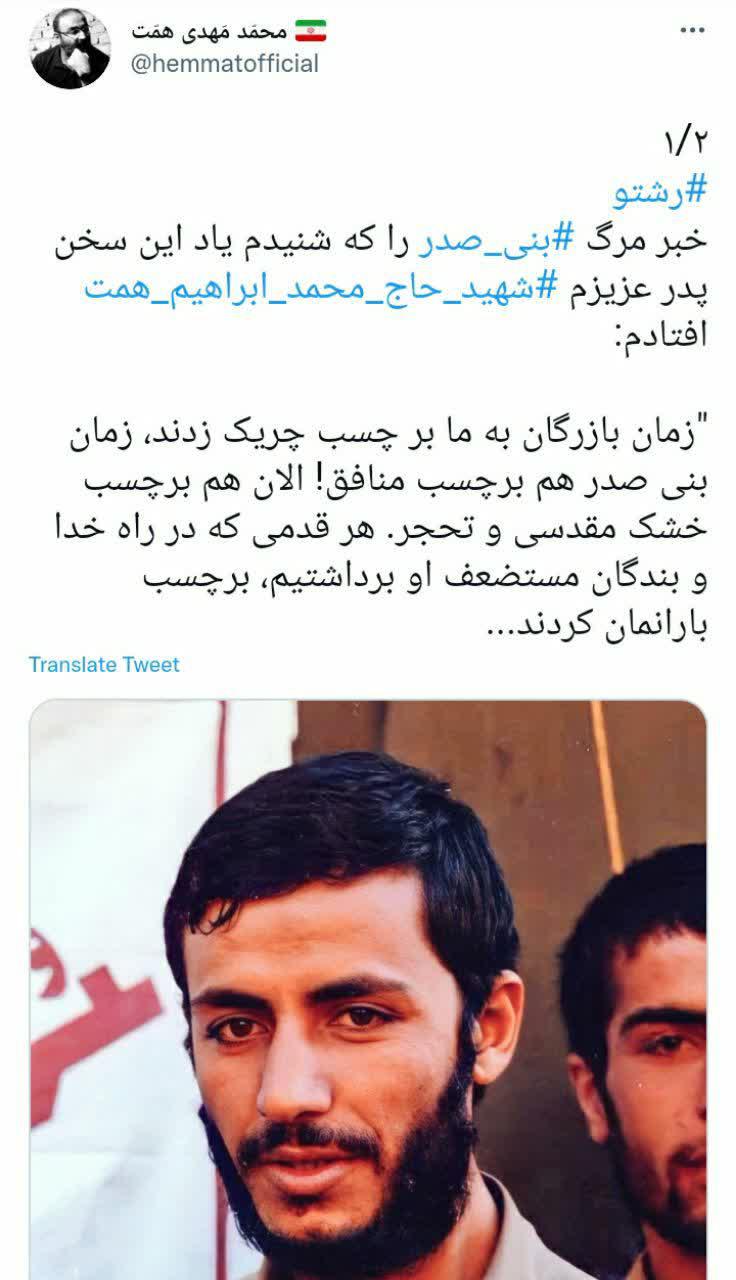Visit the @hemmatofficial handle
This screenshot has width=736, height=1280.
tap(225, 65)
